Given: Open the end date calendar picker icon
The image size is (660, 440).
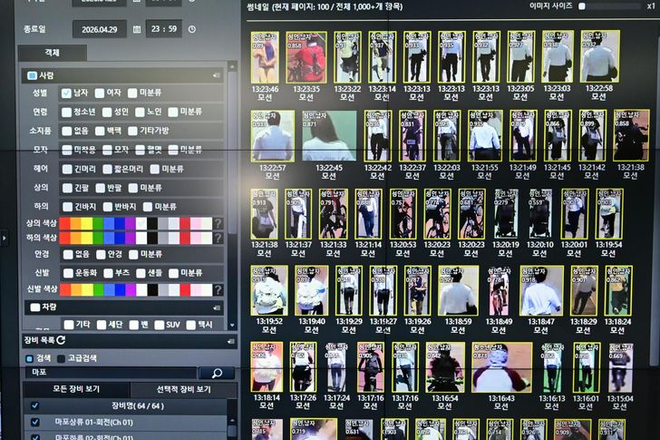Looking at the screenshot, I should [x=137, y=29].
